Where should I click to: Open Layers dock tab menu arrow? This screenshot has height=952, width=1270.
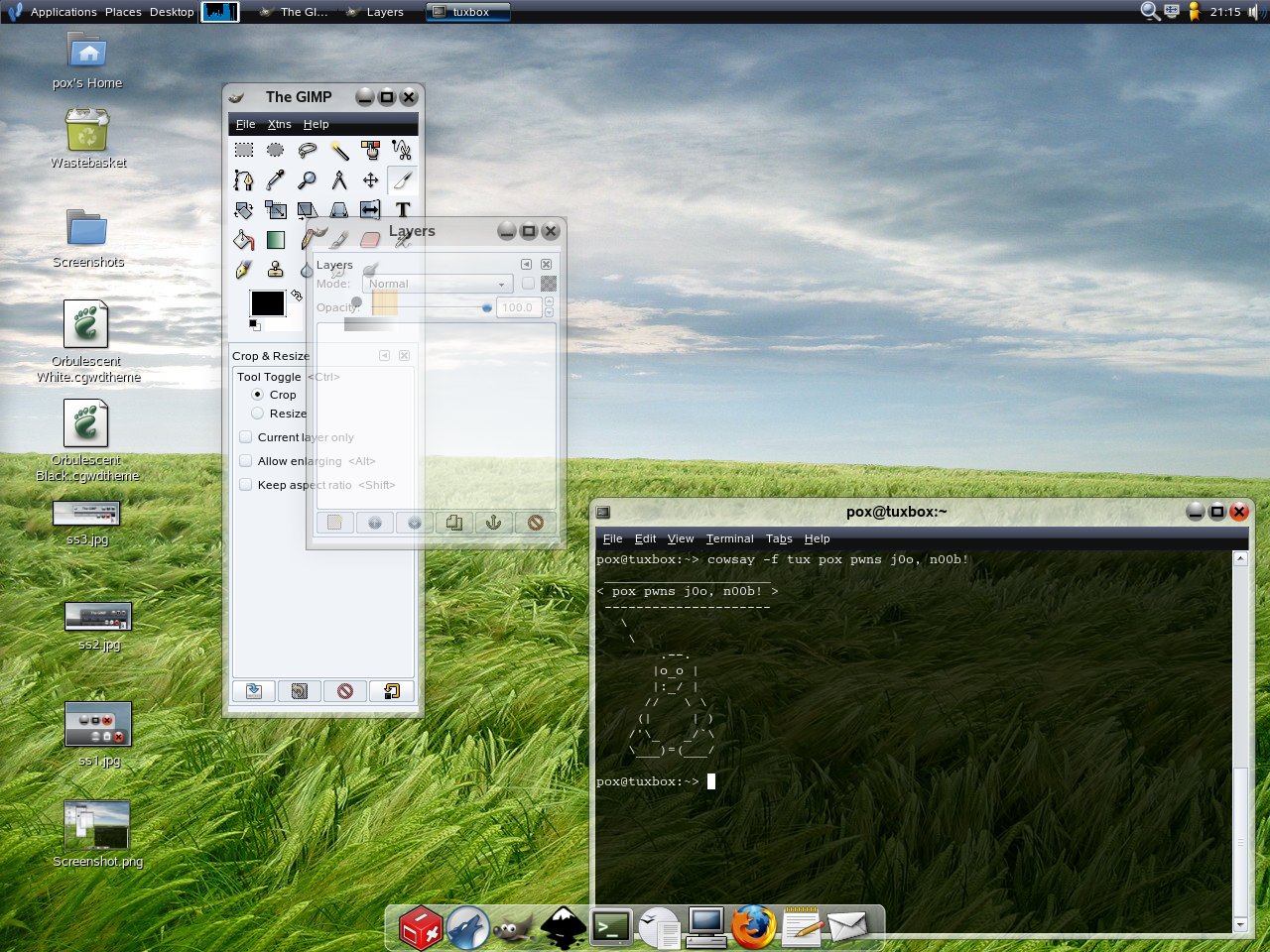point(526,264)
